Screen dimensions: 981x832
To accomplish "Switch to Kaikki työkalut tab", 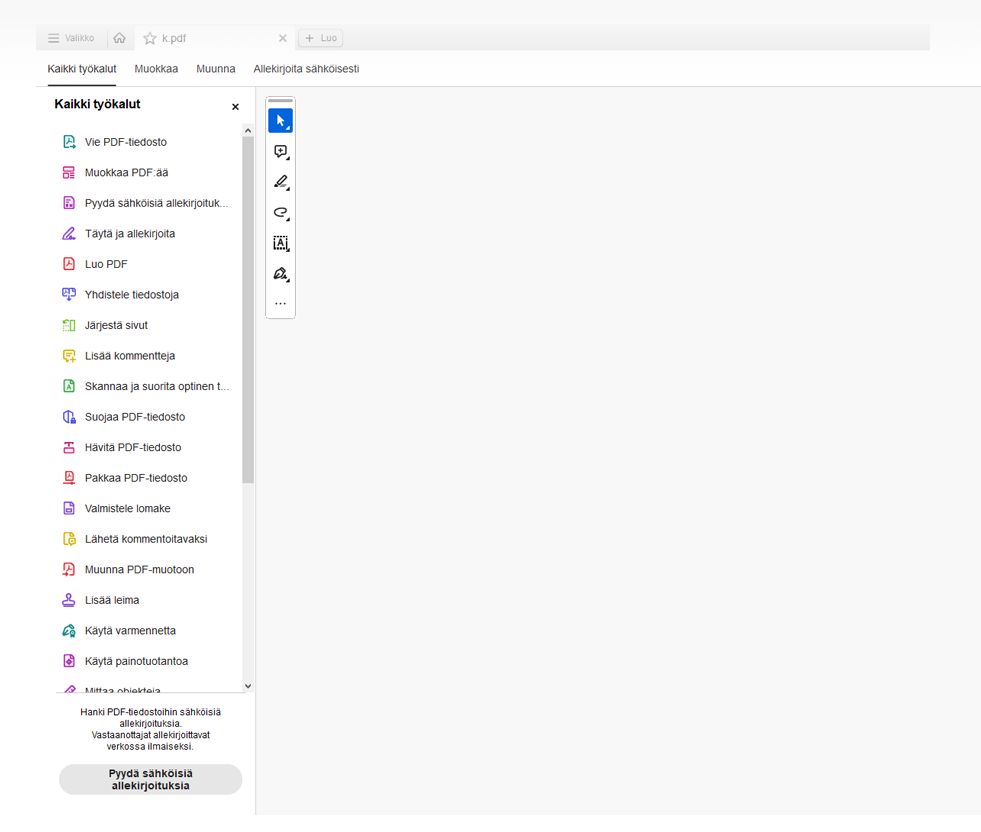I will point(82,69).
